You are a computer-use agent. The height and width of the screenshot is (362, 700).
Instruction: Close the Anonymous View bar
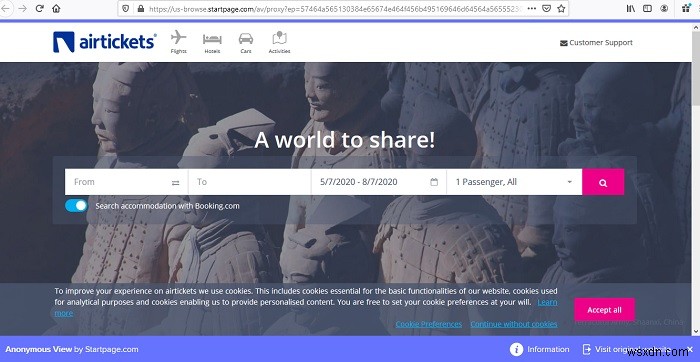point(690,349)
